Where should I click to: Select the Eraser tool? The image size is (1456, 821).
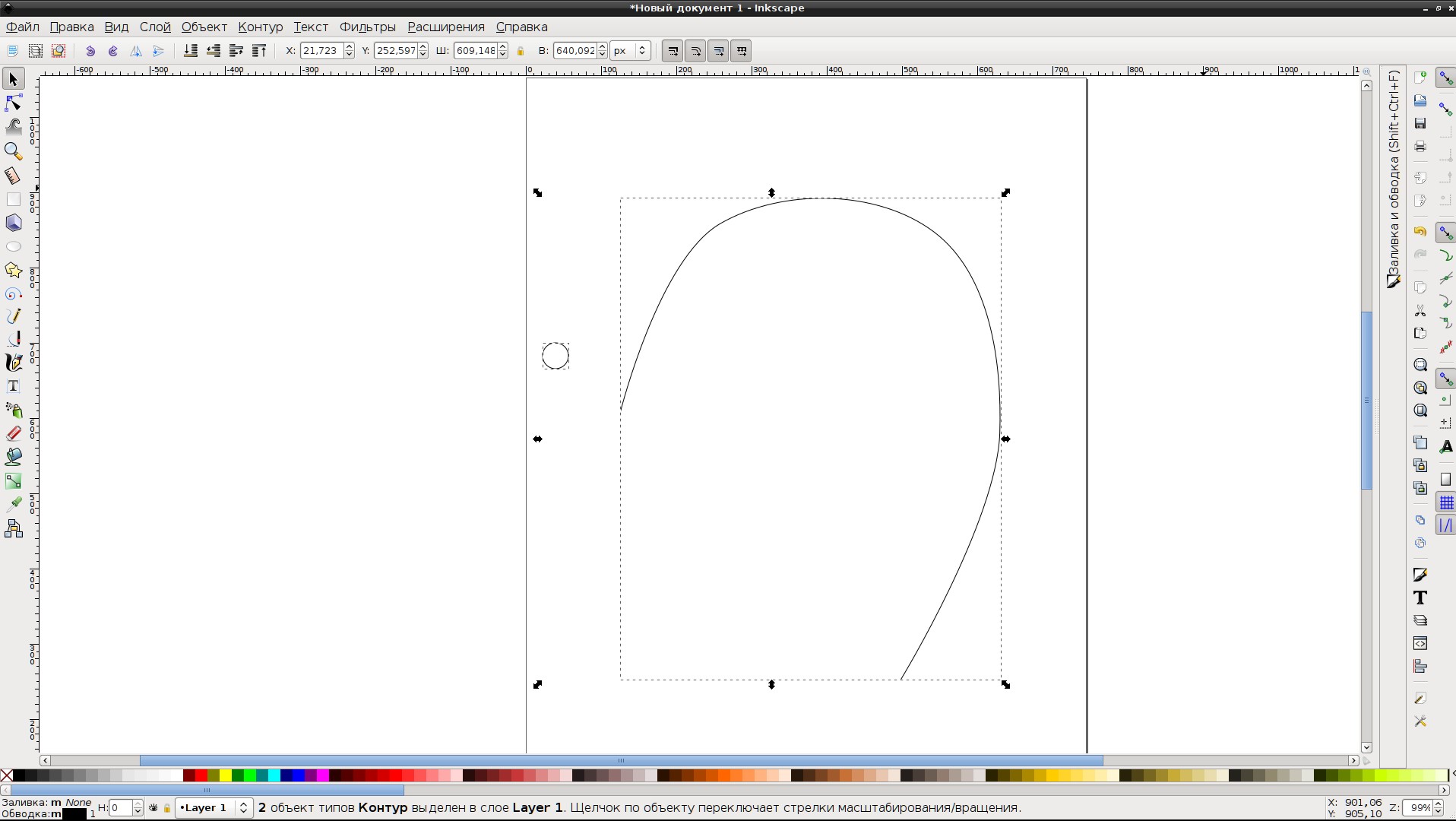pyautogui.click(x=14, y=434)
